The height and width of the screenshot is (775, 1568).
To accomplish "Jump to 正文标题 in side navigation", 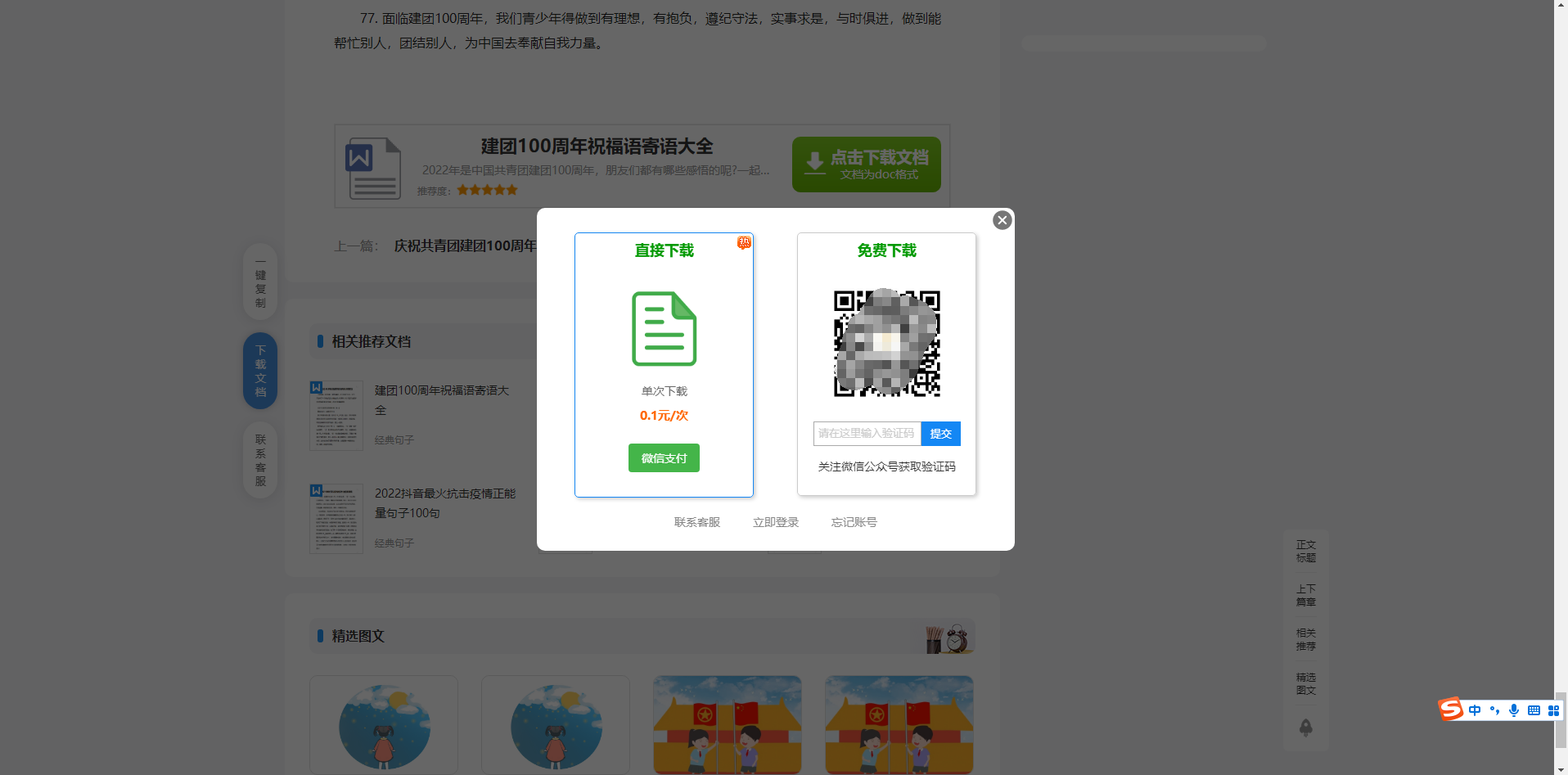I will click(x=1305, y=552).
